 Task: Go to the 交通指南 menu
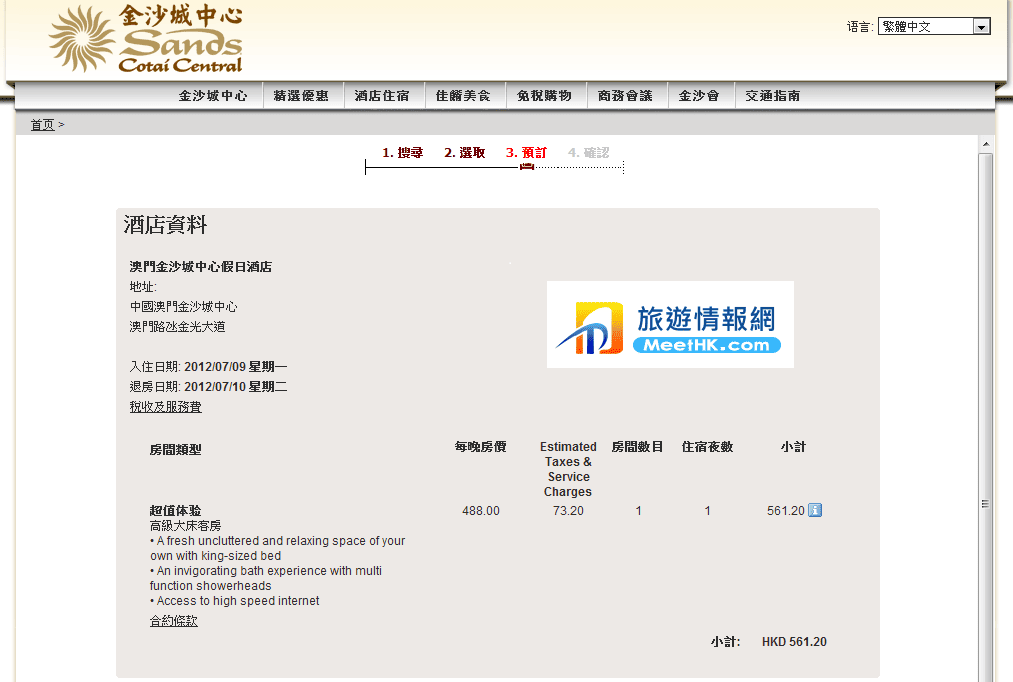773,96
